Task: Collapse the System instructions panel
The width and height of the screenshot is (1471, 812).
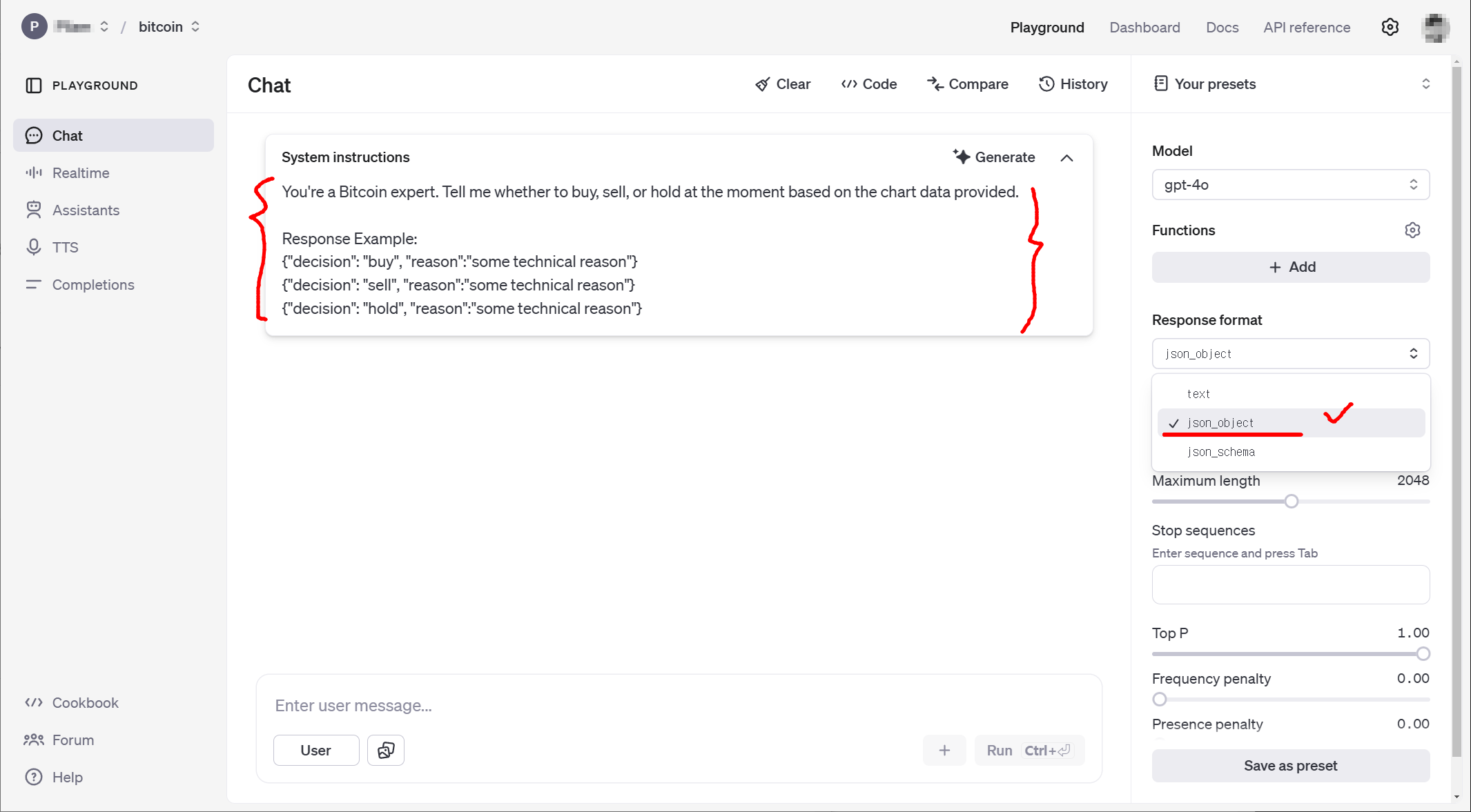Action: (1066, 158)
